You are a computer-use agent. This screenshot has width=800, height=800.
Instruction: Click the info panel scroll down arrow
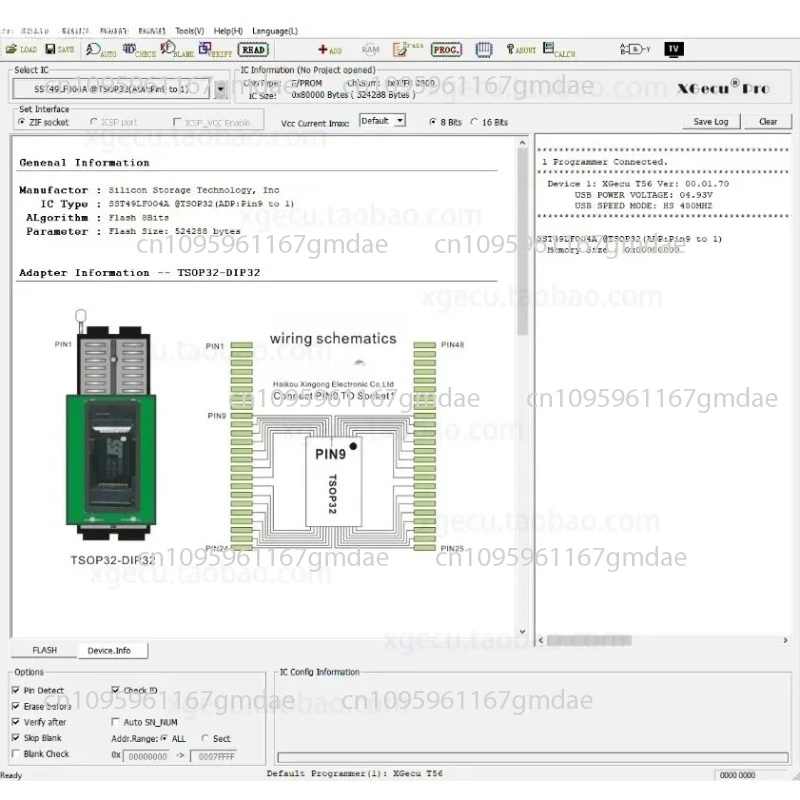click(x=522, y=632)
